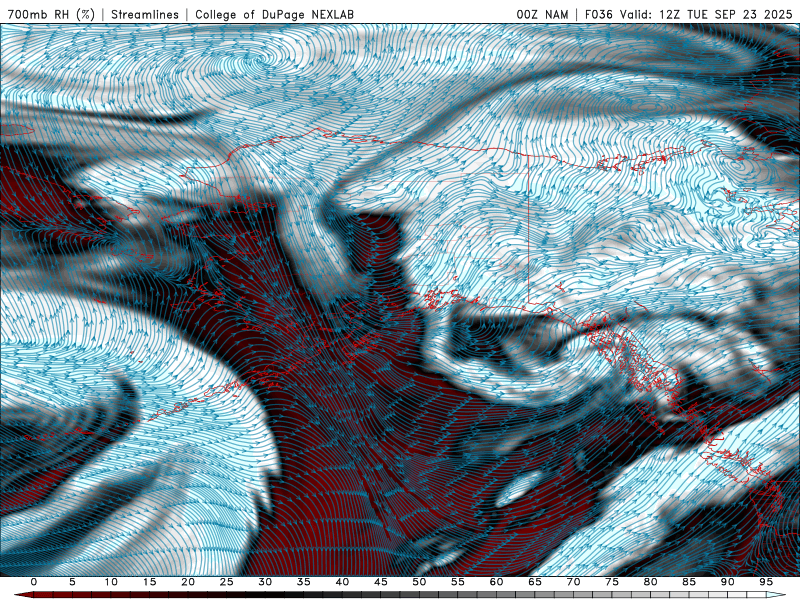Select the '15' value on the RH scale

click(x=149, y=582)
